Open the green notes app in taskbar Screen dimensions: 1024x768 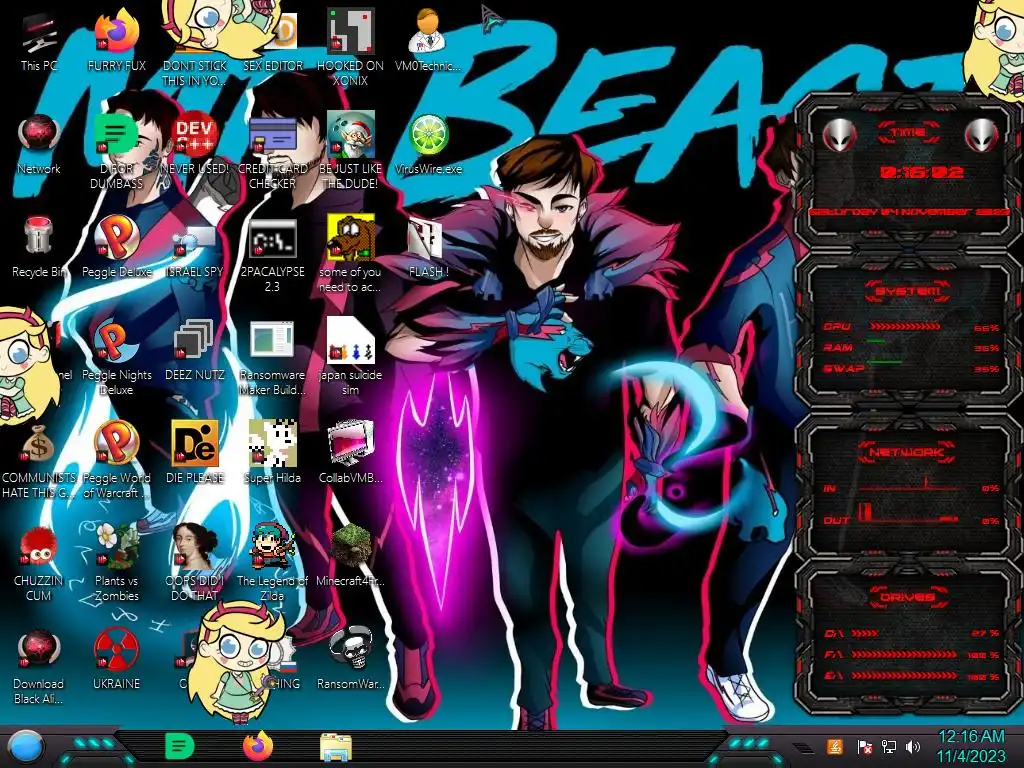tap(180, 746)
